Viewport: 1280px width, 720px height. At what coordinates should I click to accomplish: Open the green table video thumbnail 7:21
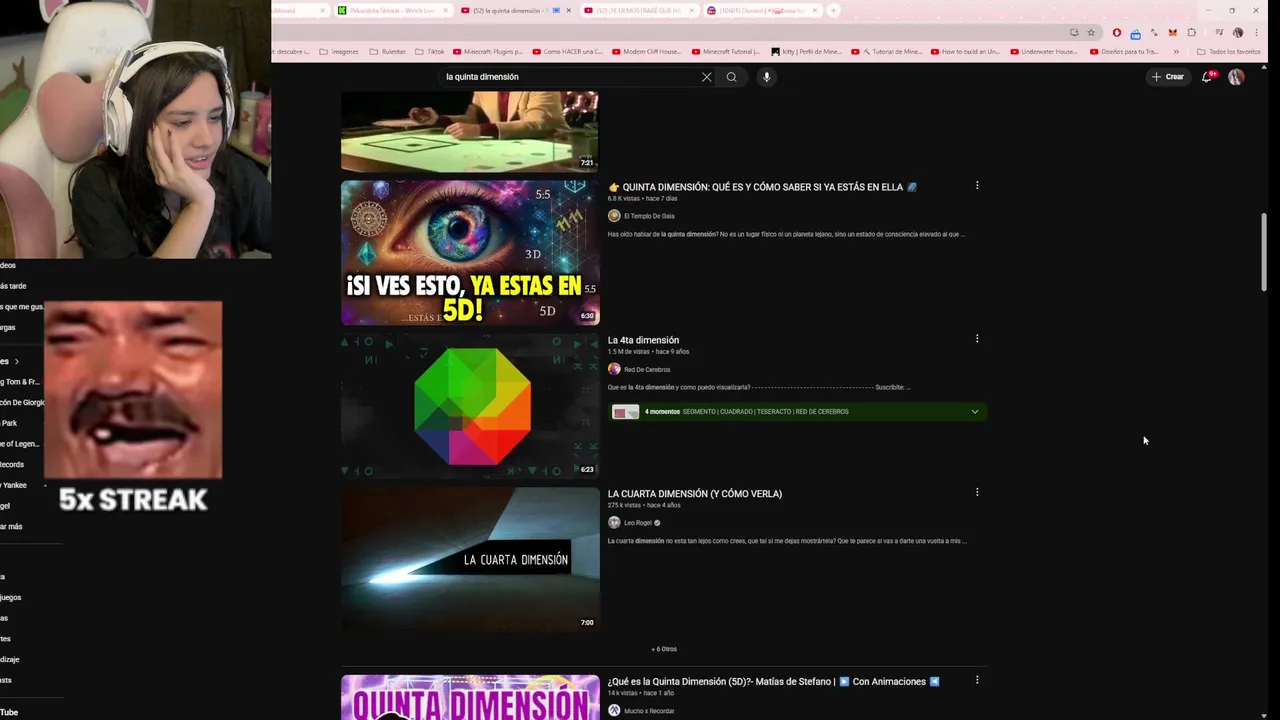470,131
